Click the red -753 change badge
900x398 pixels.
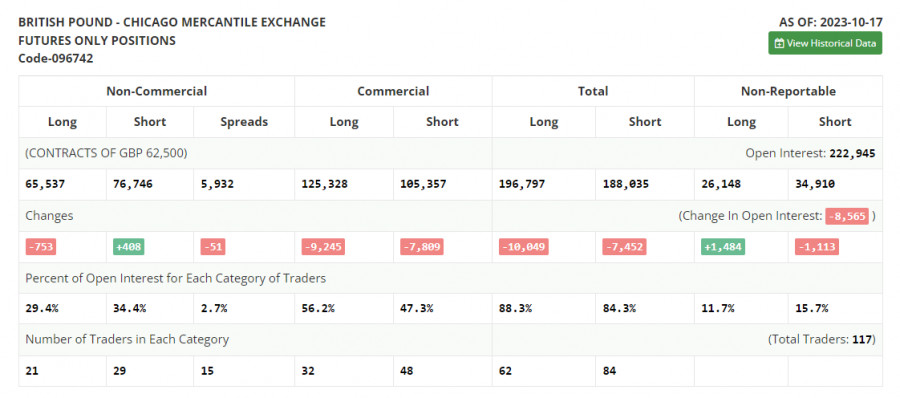tap(40, 247)
